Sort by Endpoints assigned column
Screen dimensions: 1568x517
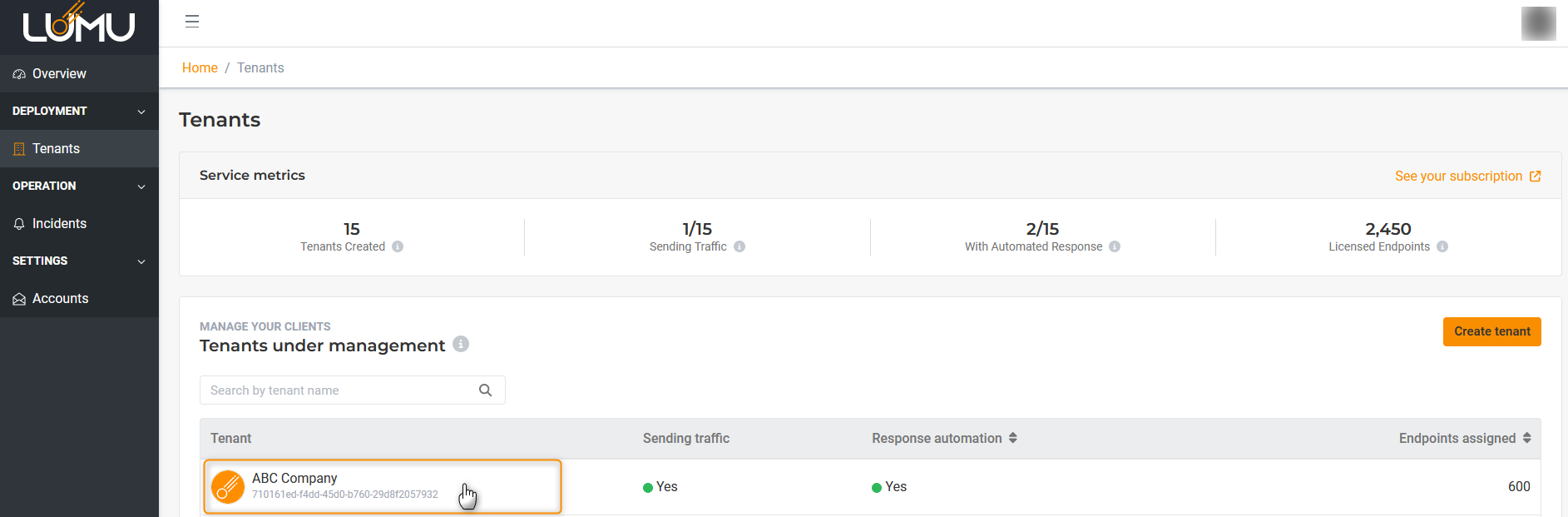point(1526,438)
